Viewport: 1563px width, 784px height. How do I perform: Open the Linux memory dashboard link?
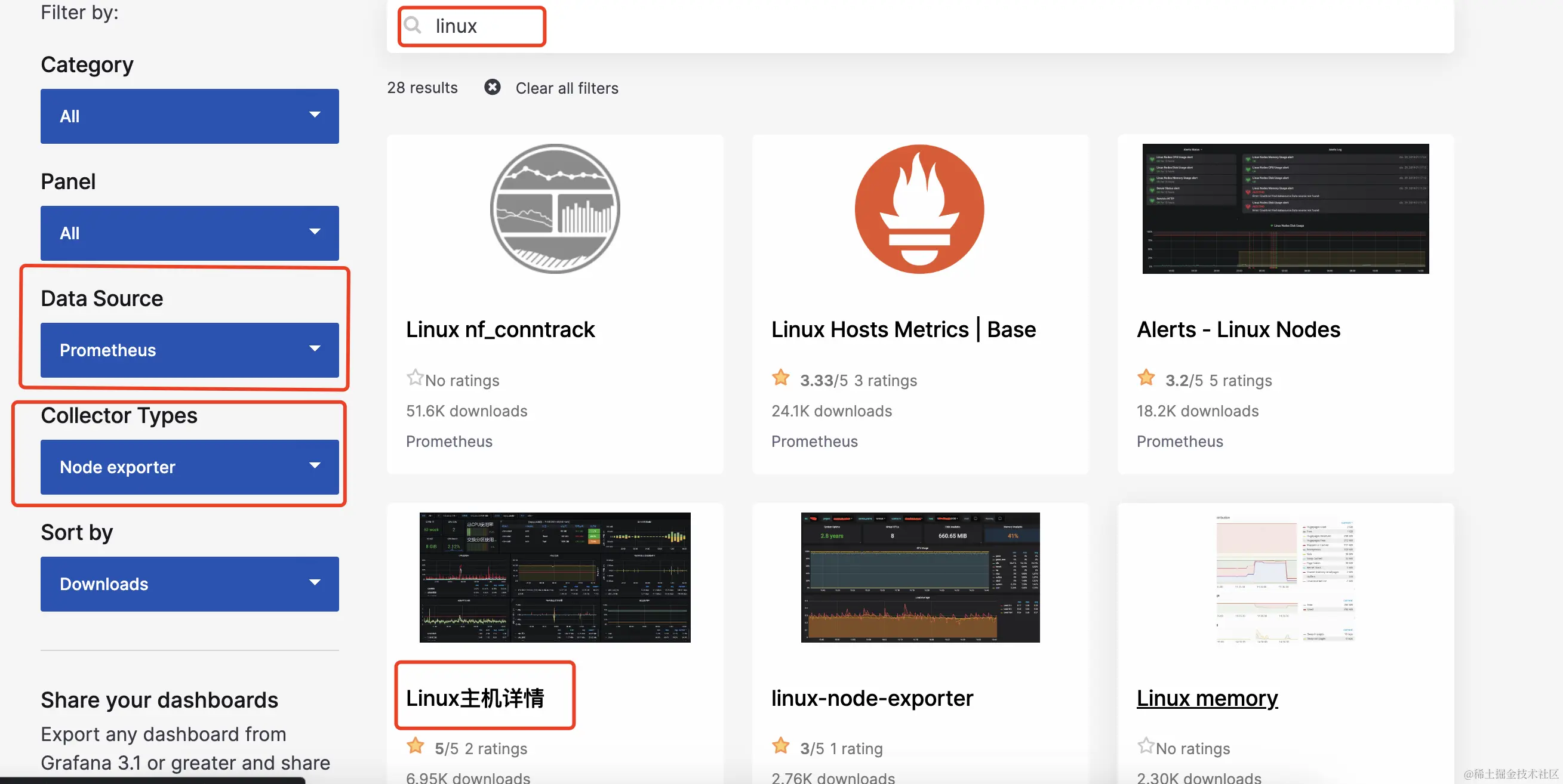[x=1207, y=699]
